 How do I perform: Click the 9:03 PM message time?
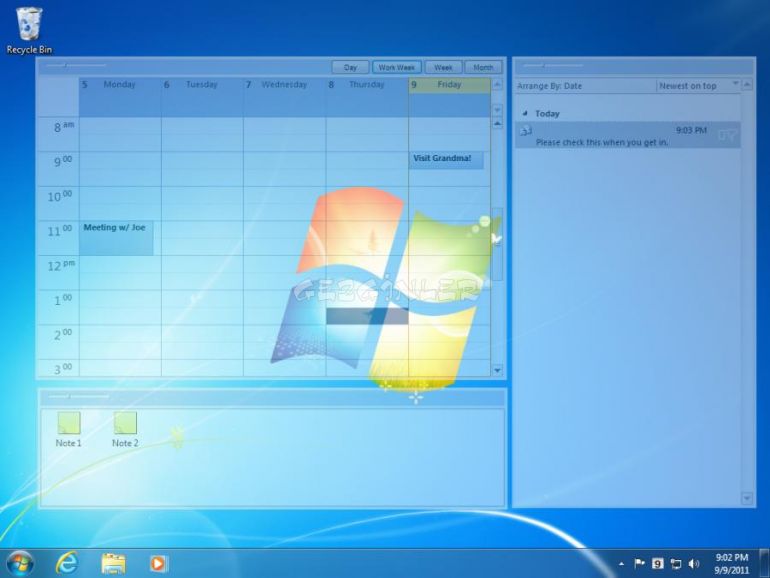691,130
